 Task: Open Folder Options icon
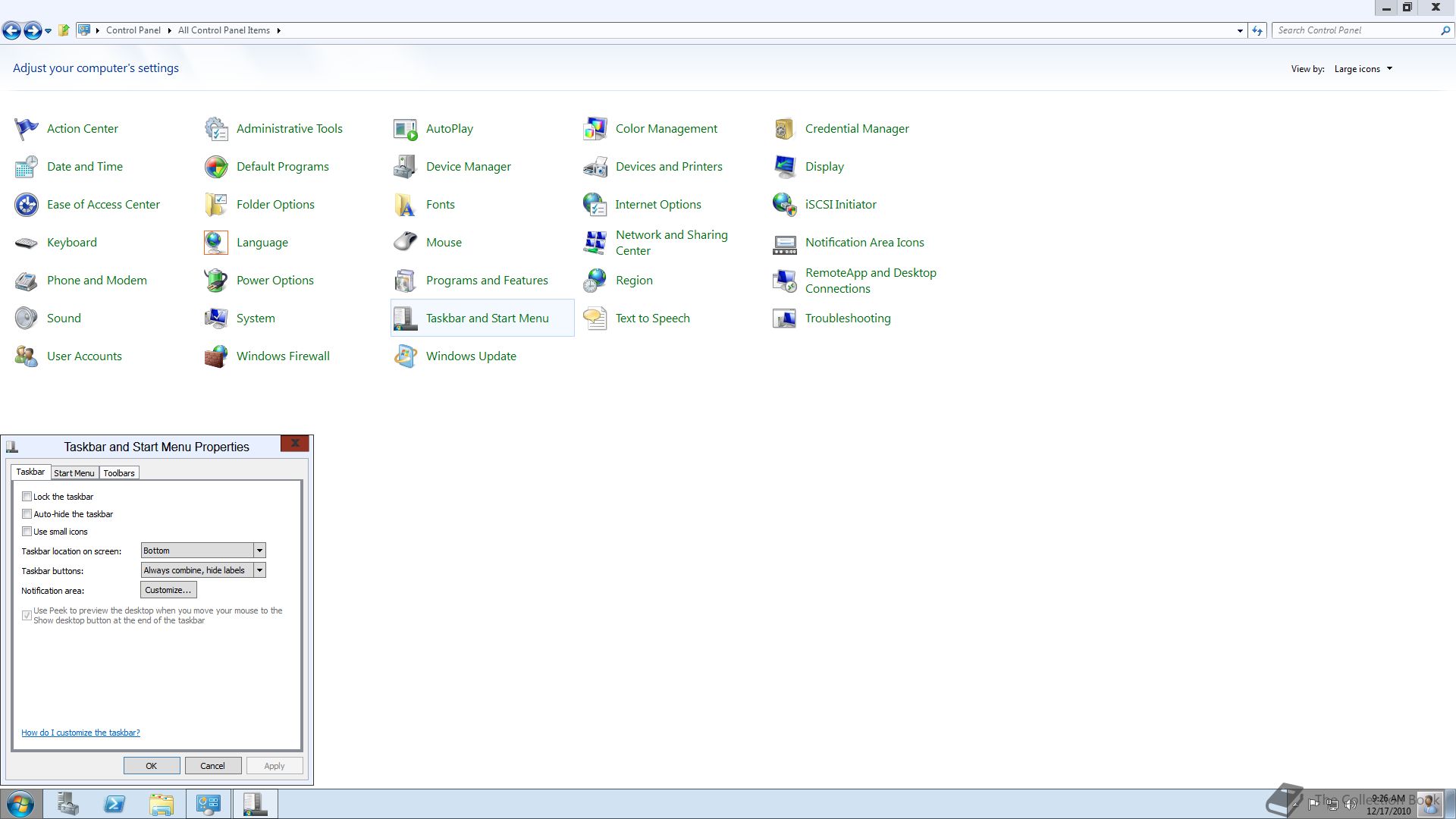(x=216, y=205)
